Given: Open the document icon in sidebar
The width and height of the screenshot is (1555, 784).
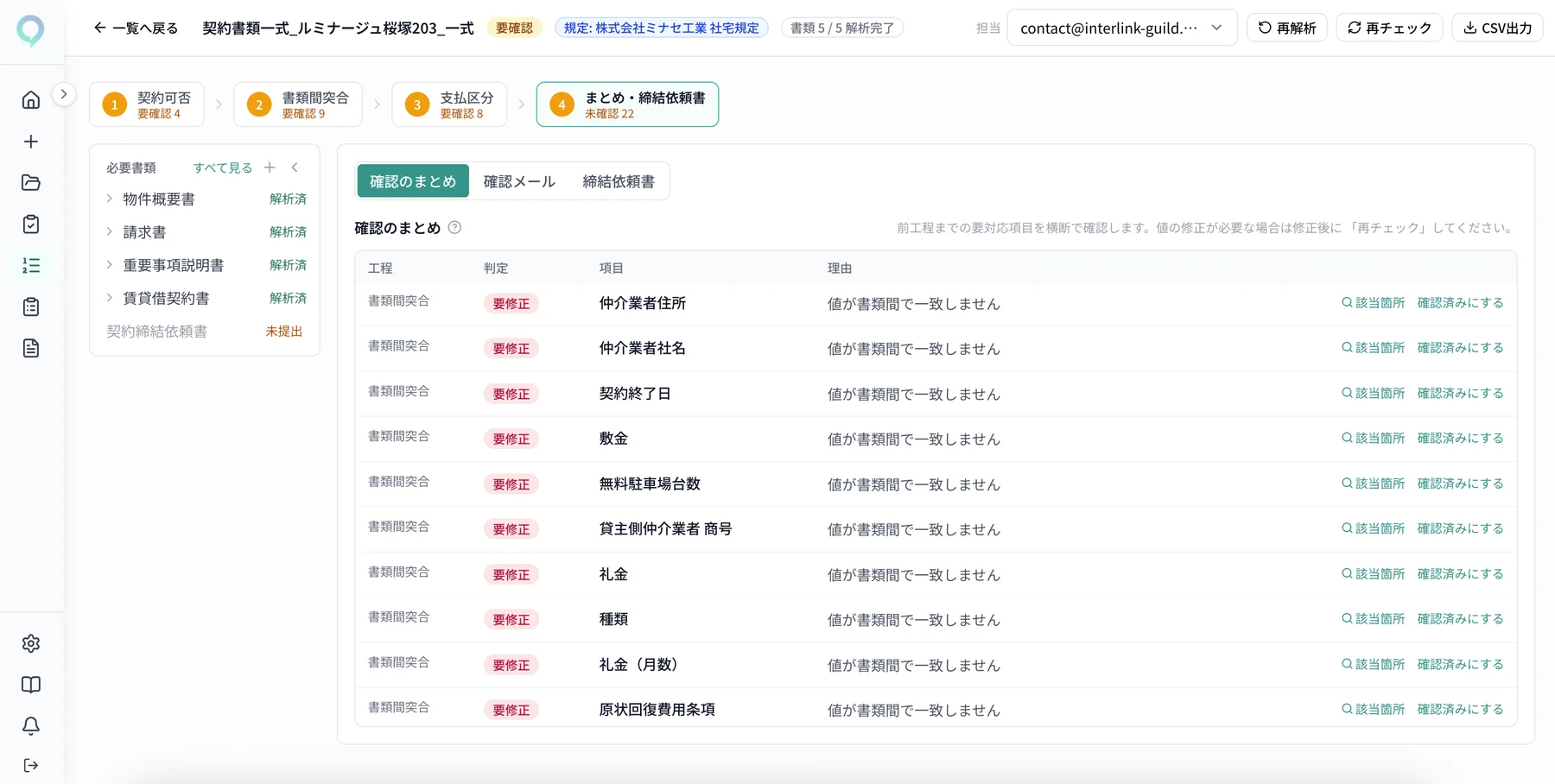Looking at the screenshot, I should click(x=31, y=349).
